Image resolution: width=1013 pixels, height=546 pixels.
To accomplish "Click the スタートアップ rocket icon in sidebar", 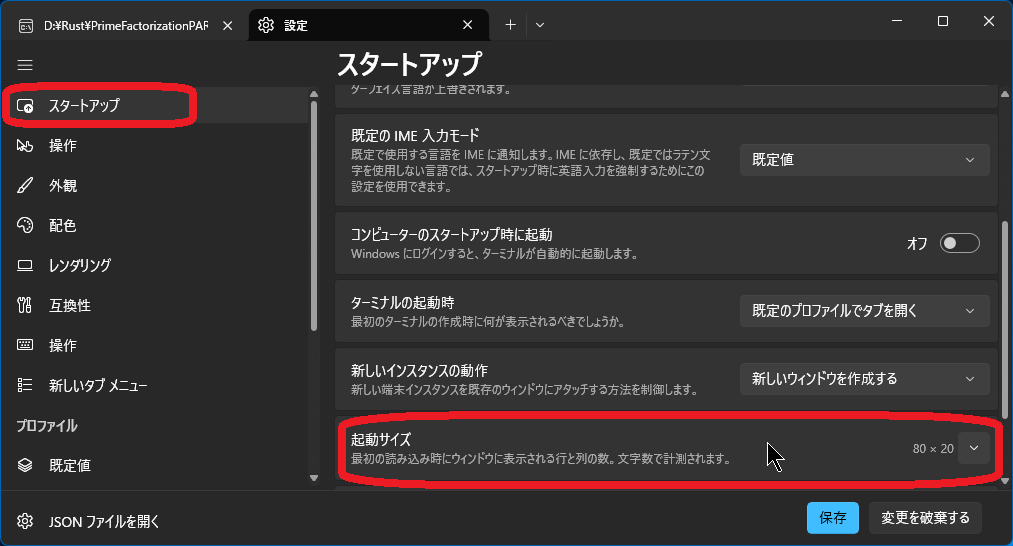I will point(26,106).
